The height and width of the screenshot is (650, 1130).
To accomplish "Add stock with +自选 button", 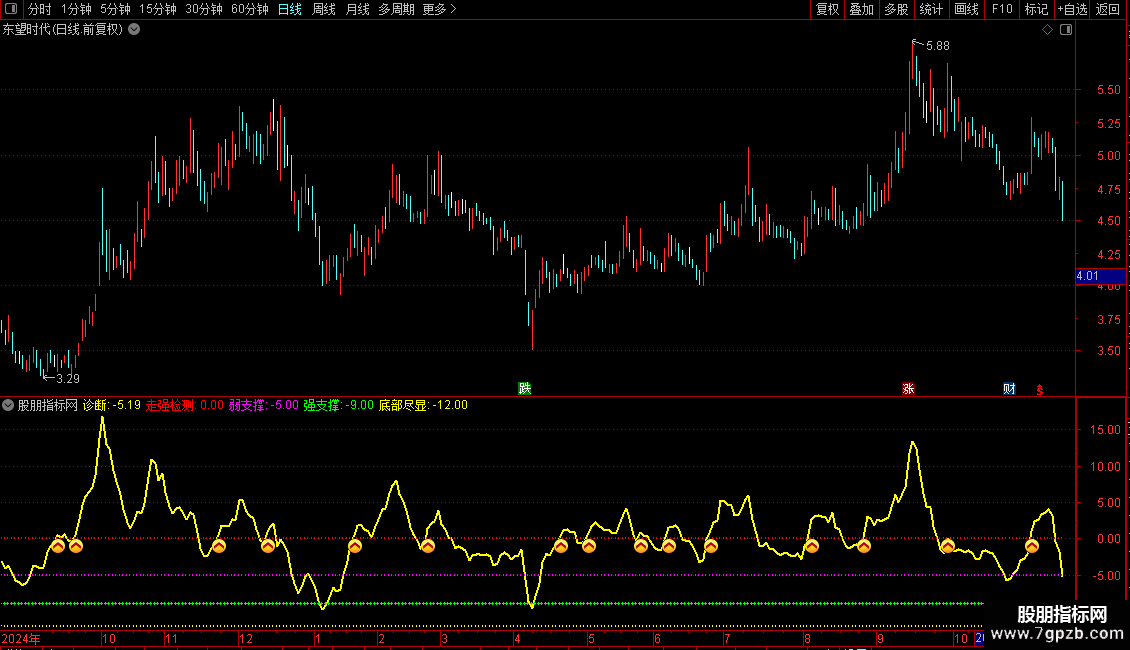I will (x=1071, y=10).
